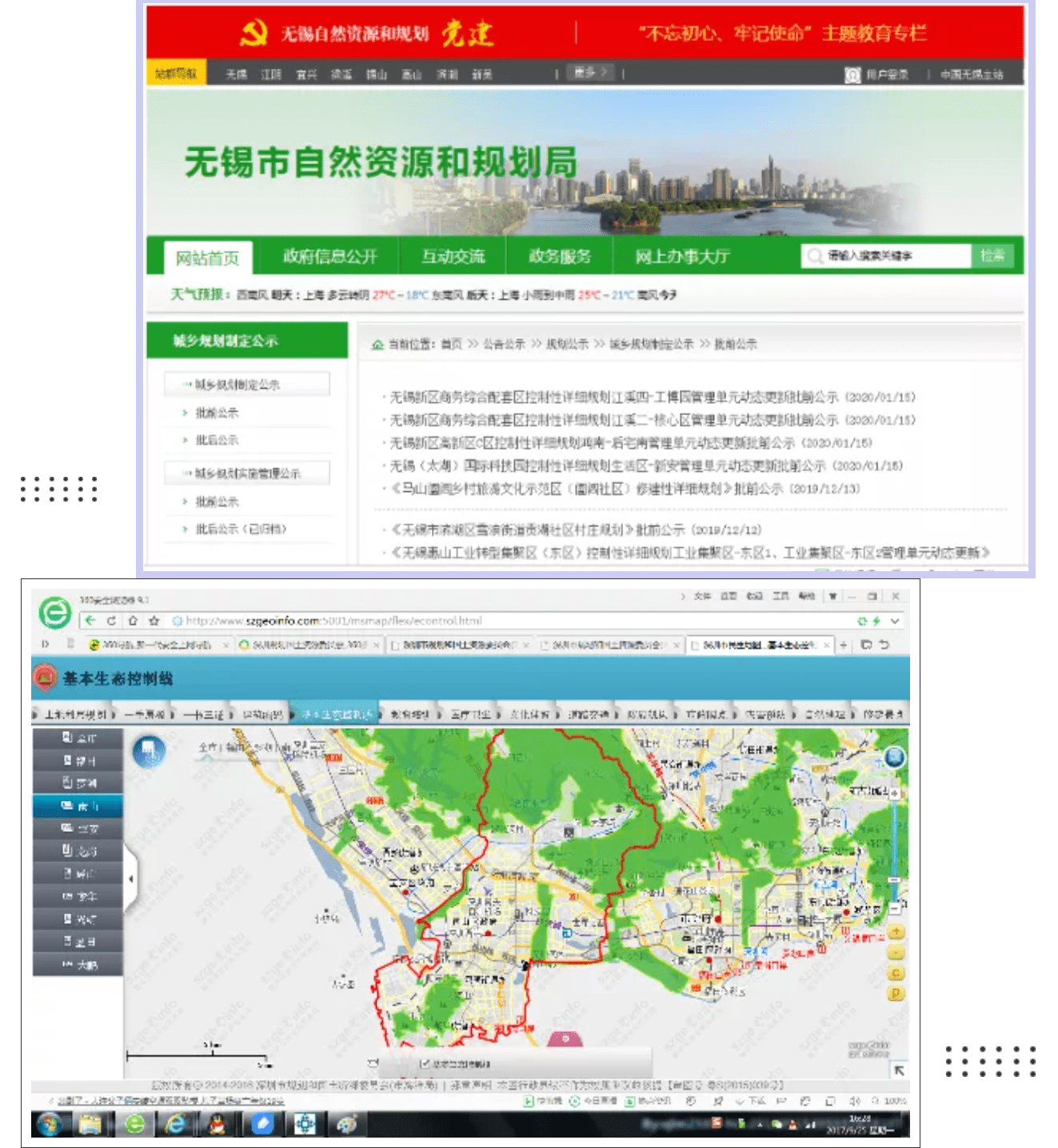Expand 城乡规划实施管理公示 in the sidebar tree
1058x1148 pixels.
[x=247, y=474]
